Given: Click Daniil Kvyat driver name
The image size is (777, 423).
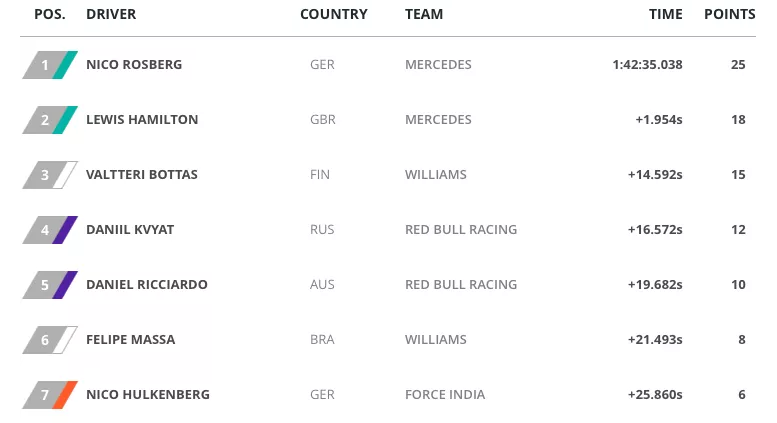Looking at the screenshot, I should (x=130, y=230).
